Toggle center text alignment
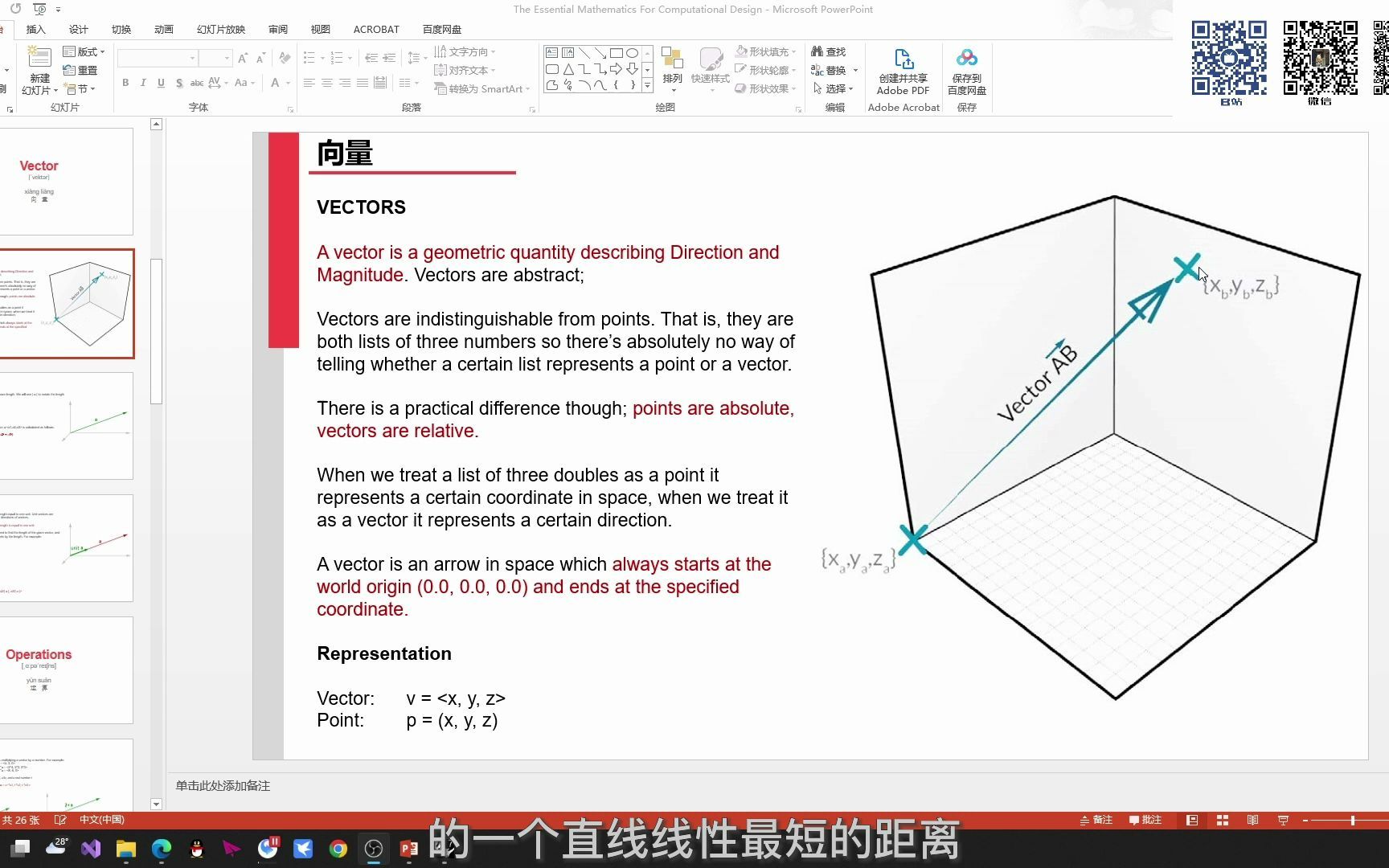This screenshot has width=1389, height=868. [326, 83]
